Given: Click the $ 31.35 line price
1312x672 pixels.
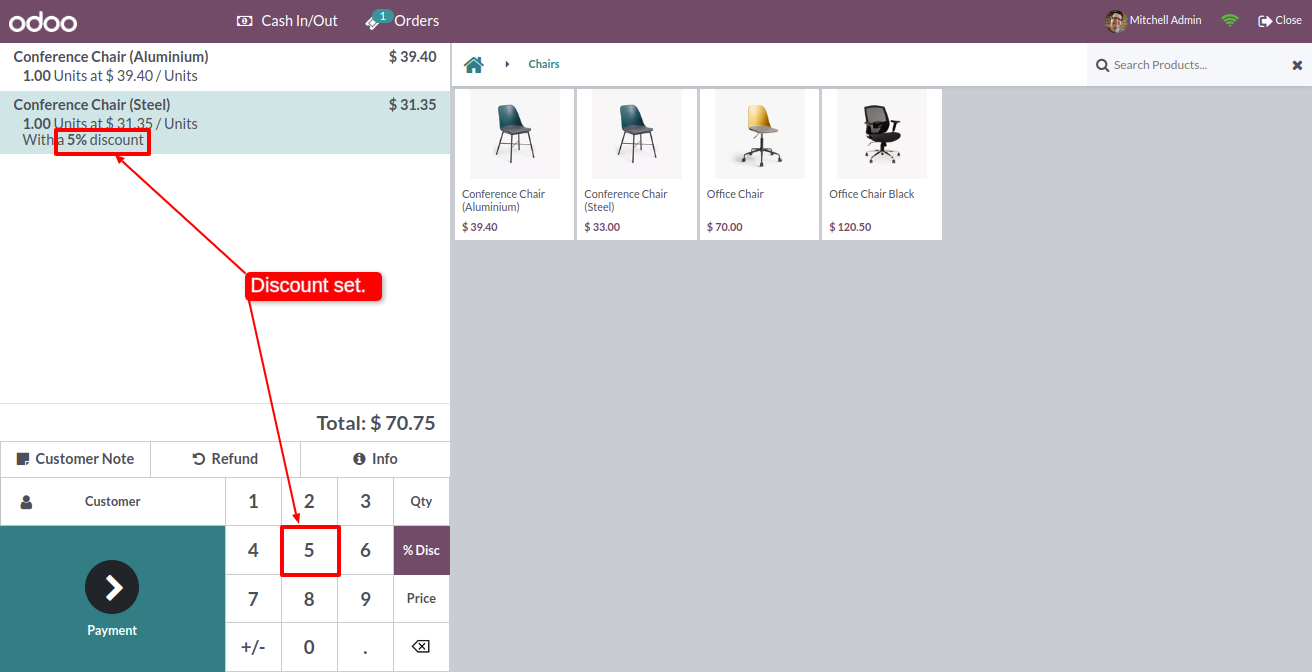Looking at the screenshot, I should (x=412, y=105).
